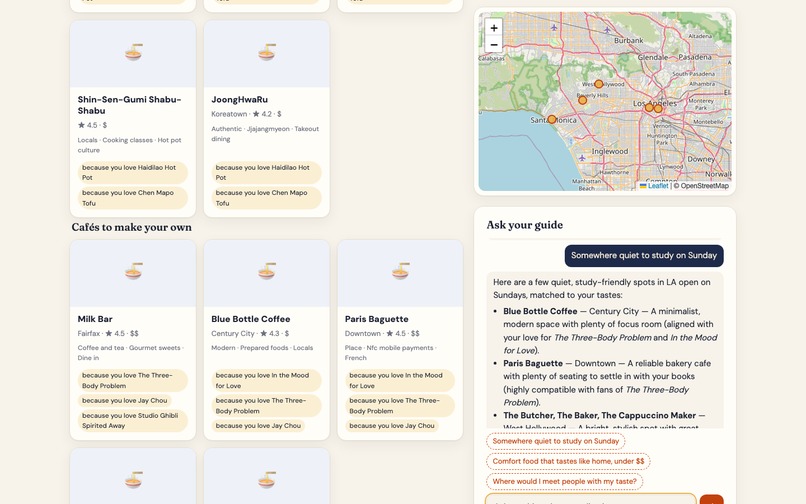Click the orange send message button
This screenshot has width=806, height=504.
(x=711, y=500)
